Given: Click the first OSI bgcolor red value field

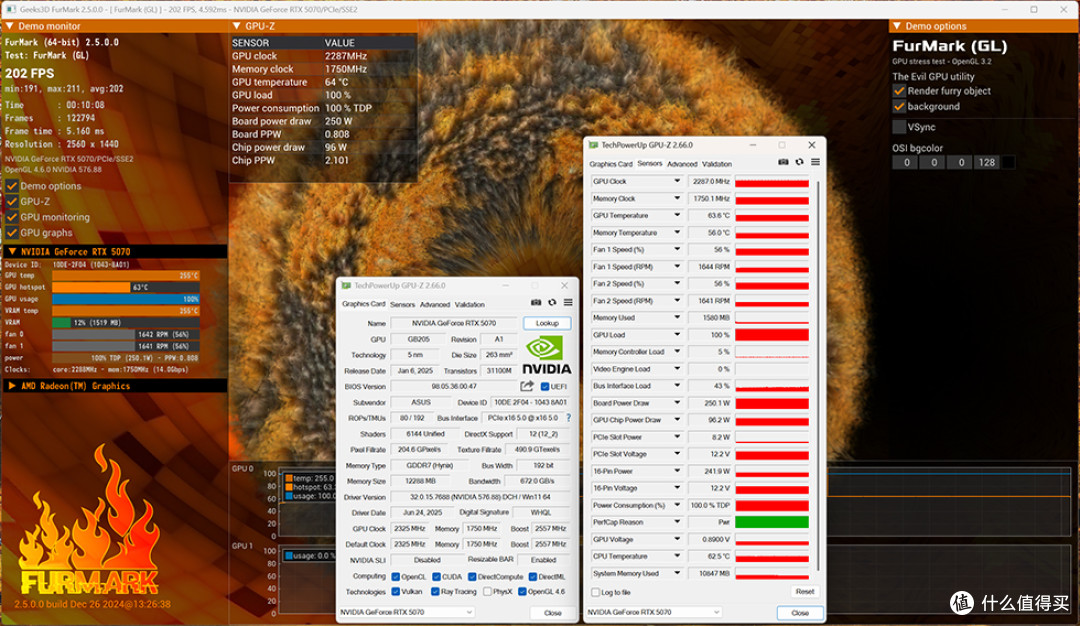Looking at the screenshot, I should (x=906, y=163).
